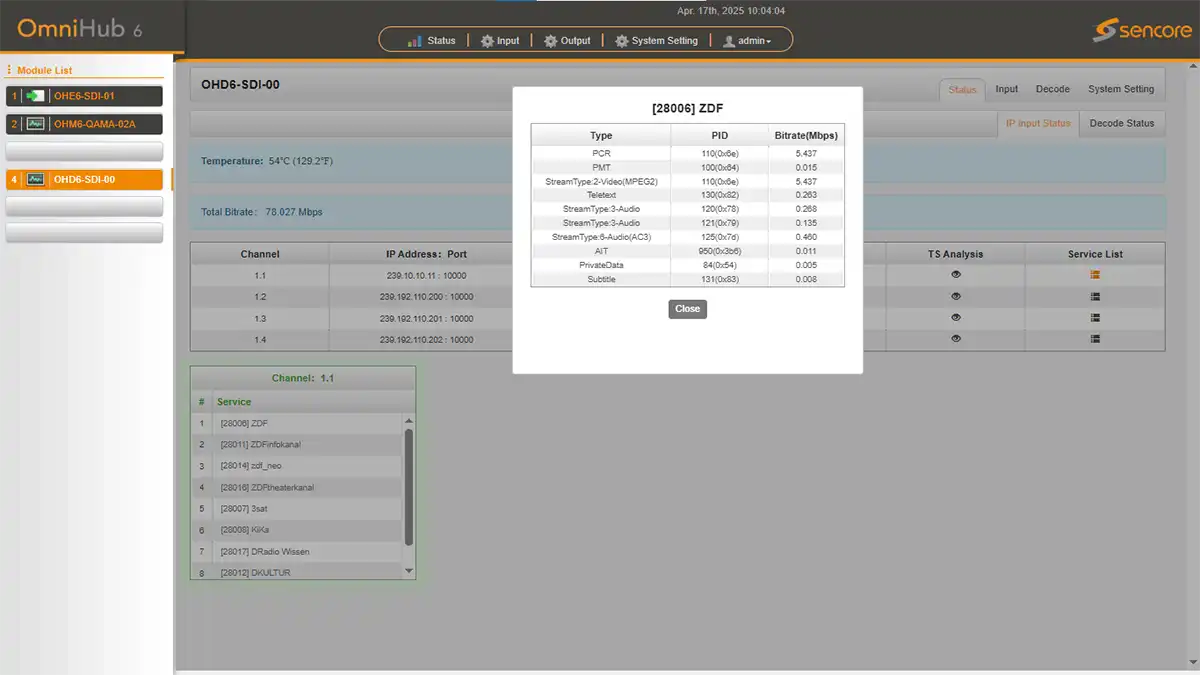The height and width of the screenshot is (675, 1200).
Task: Open TS Analysis eye for channel 1.2
Action: click(956, 297)
